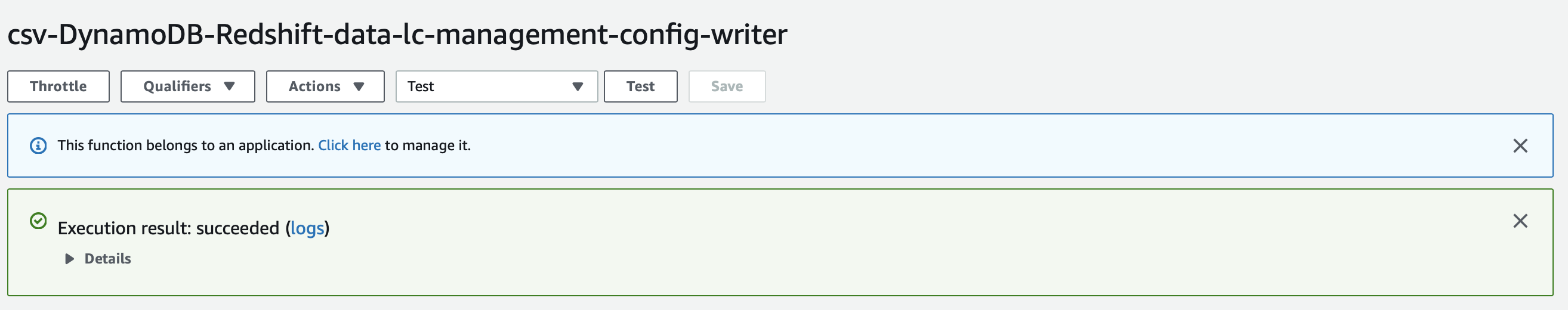Click the greyed-out Save button
Image resolution: width=1568 pixels, height=310 pixels.
point(727,86)
